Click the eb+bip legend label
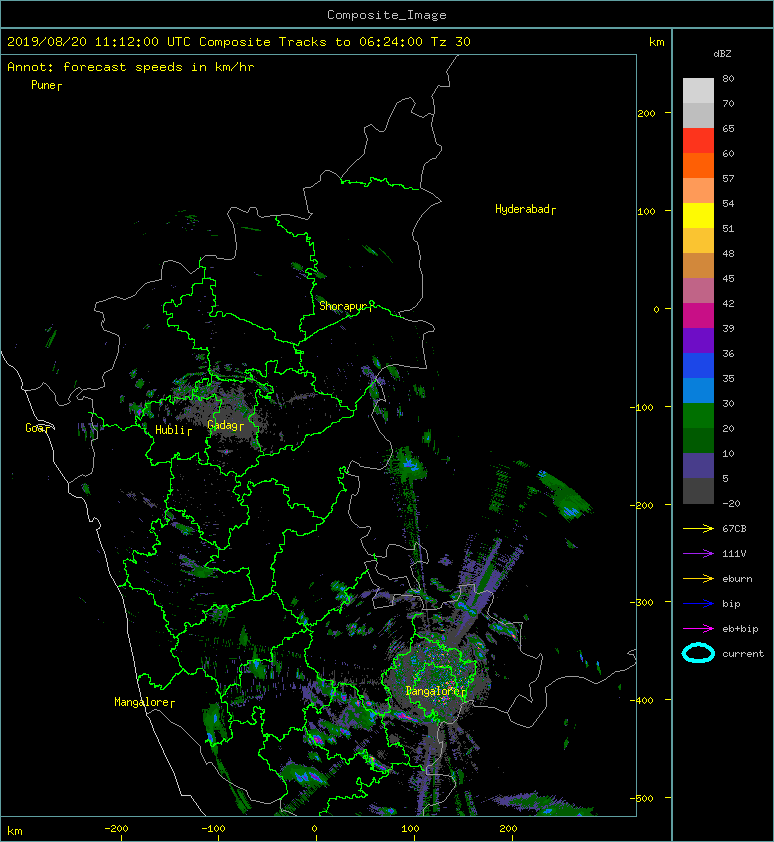This screenshot has height=842, width=774. point(740,629)
